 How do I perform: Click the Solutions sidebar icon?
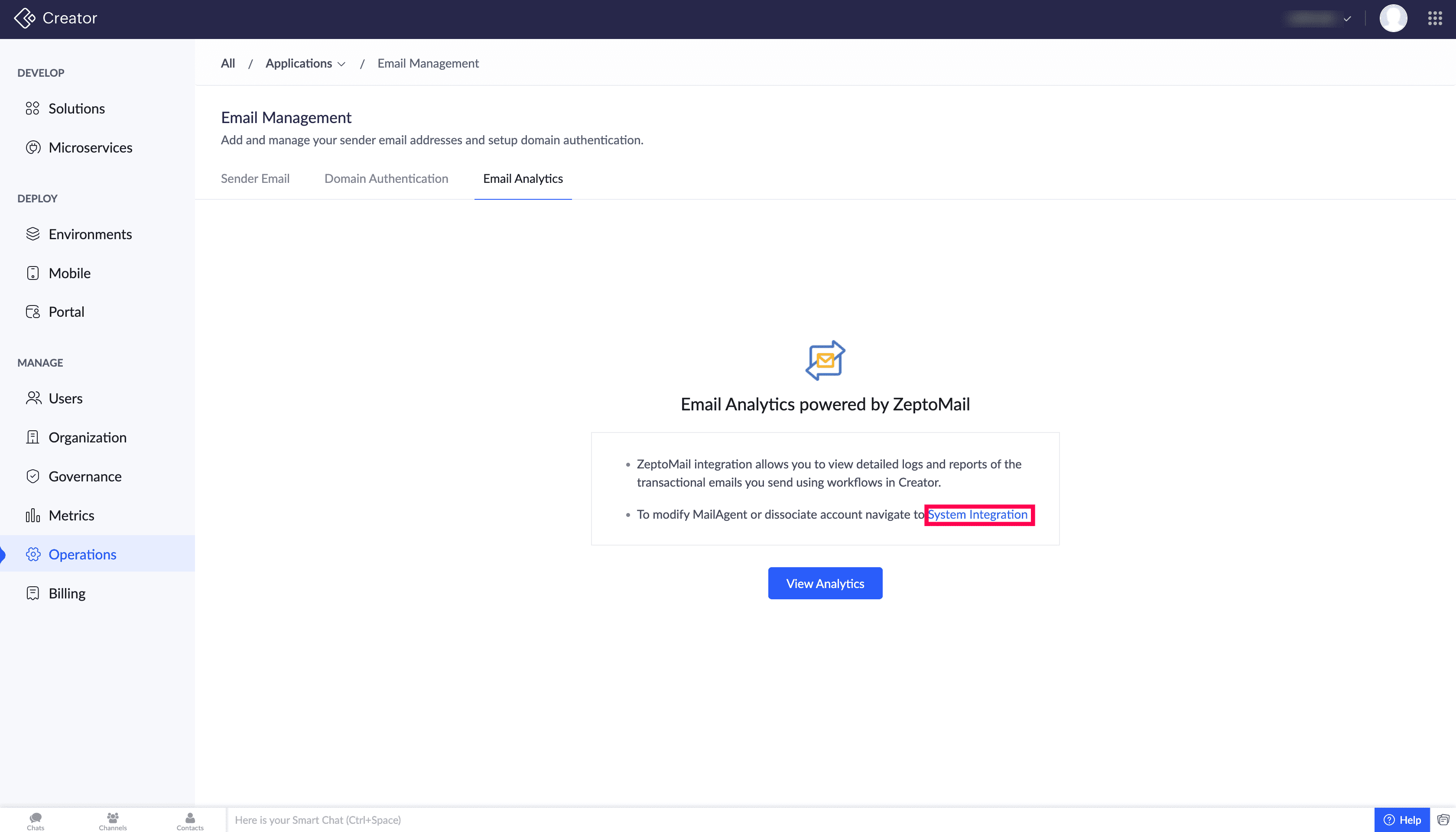[32, 109]
